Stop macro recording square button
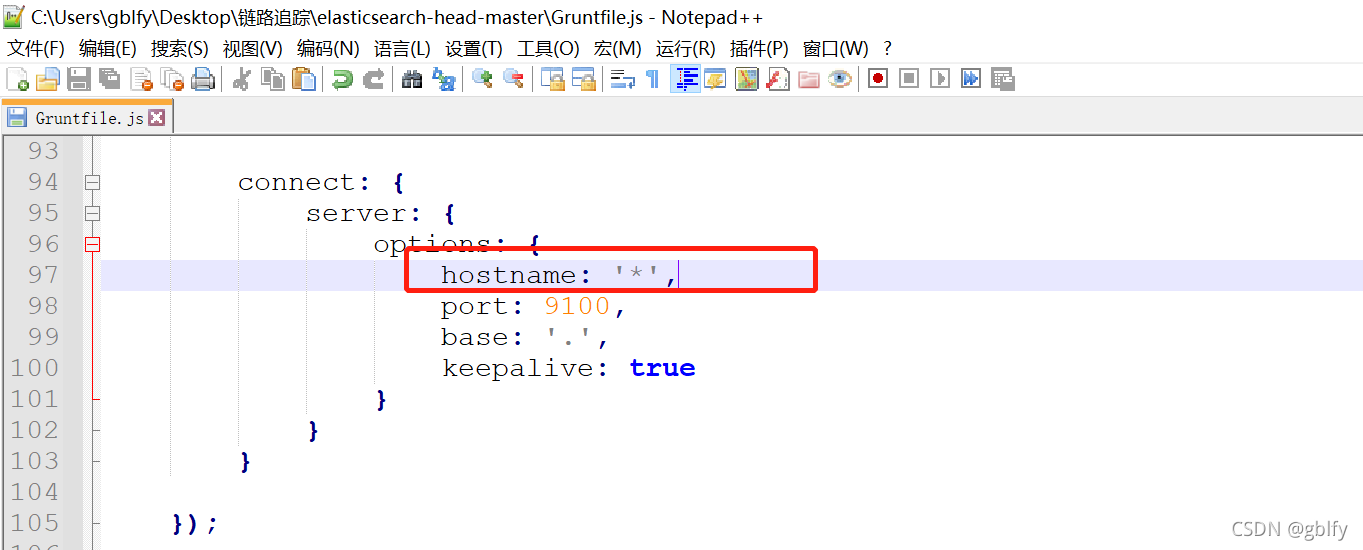 [x=909, y=79]
